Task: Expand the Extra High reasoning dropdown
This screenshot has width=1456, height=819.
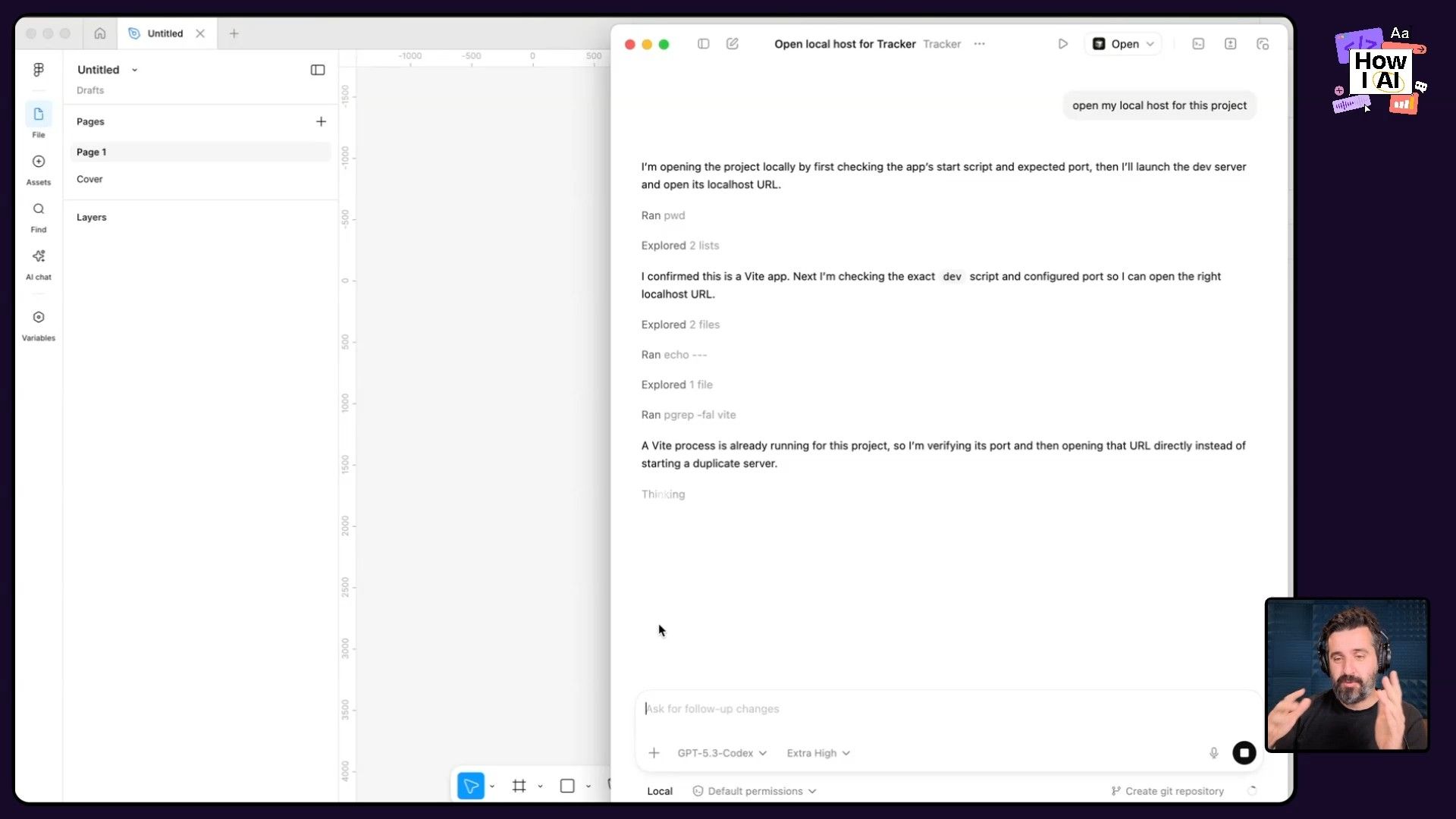Action: click(x=818, y=753)
